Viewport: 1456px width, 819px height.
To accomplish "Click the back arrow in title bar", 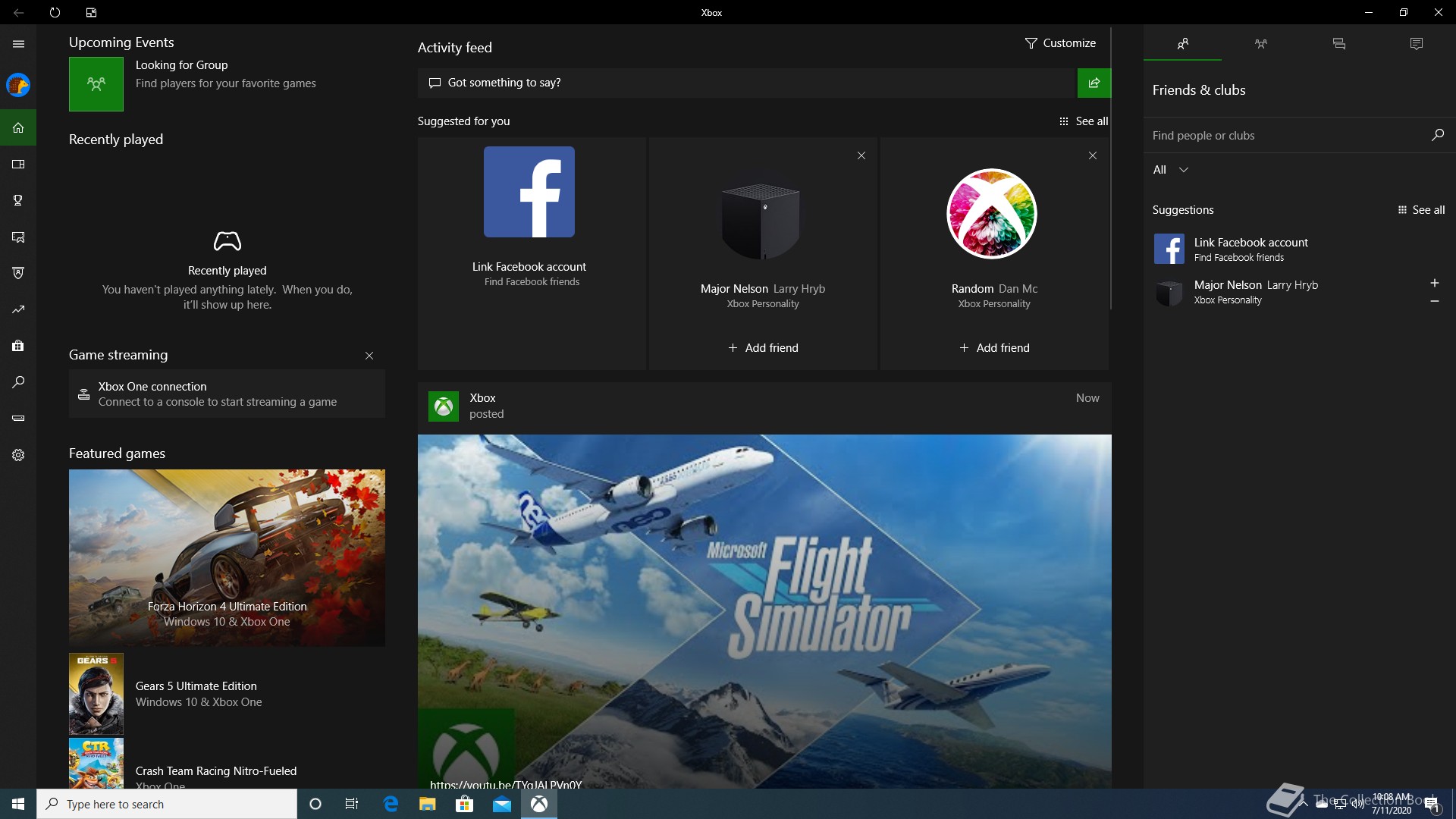I will (18, 12).
